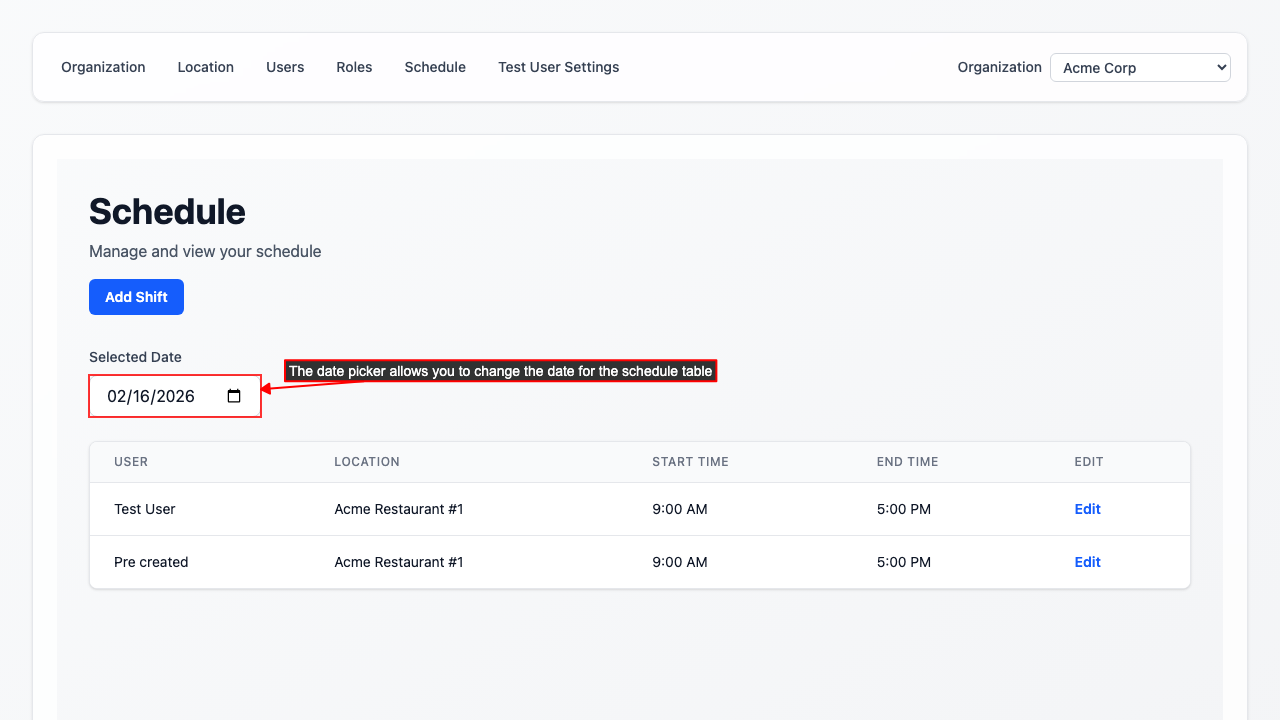The width and height of the screenshot is (1280, 720).
Task: Open the Acme Corp organization dropdown
Action: pyautogui.click(x=1139, y=67)
